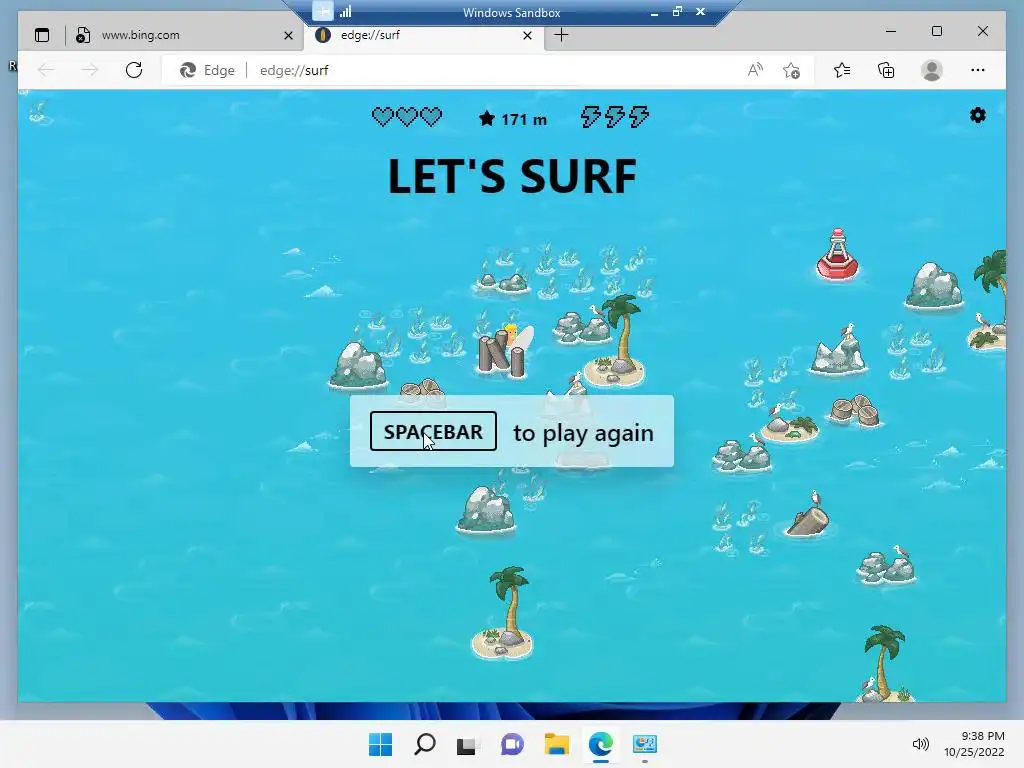Switch to the www.bing.com tab
This screenshot has width=1024, height=768.
184,35
